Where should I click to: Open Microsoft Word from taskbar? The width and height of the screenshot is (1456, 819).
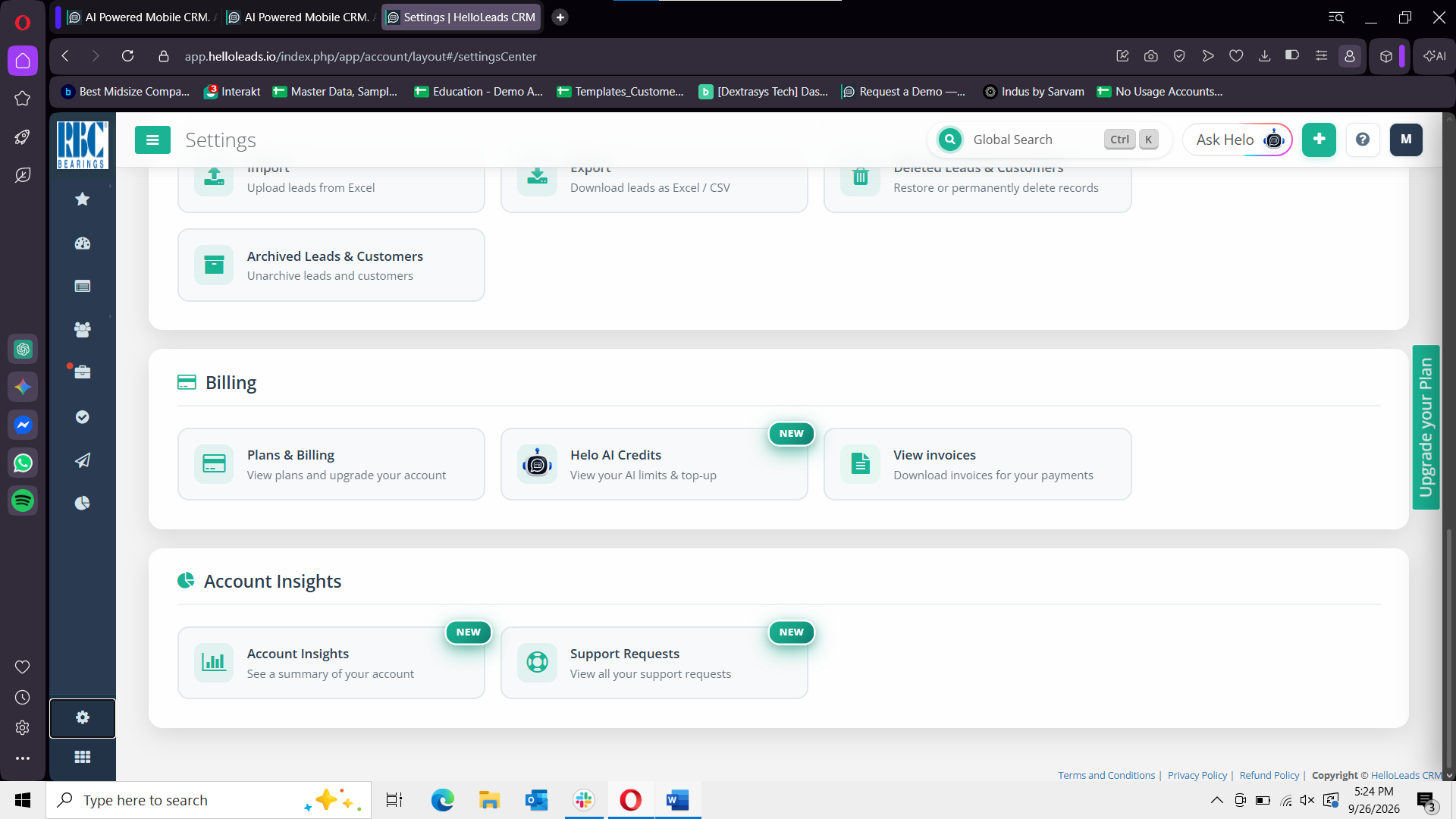point(677,800)
